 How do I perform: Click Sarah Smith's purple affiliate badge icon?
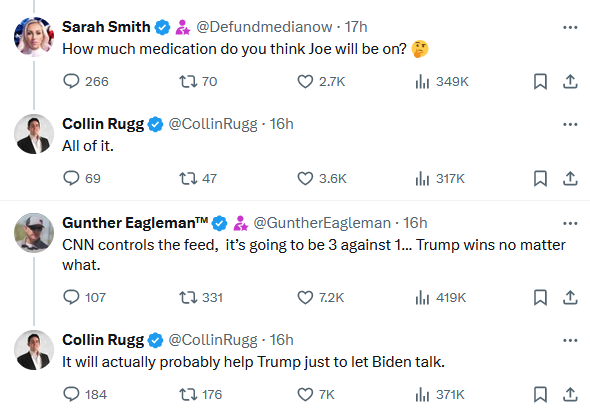coord(183,27)
